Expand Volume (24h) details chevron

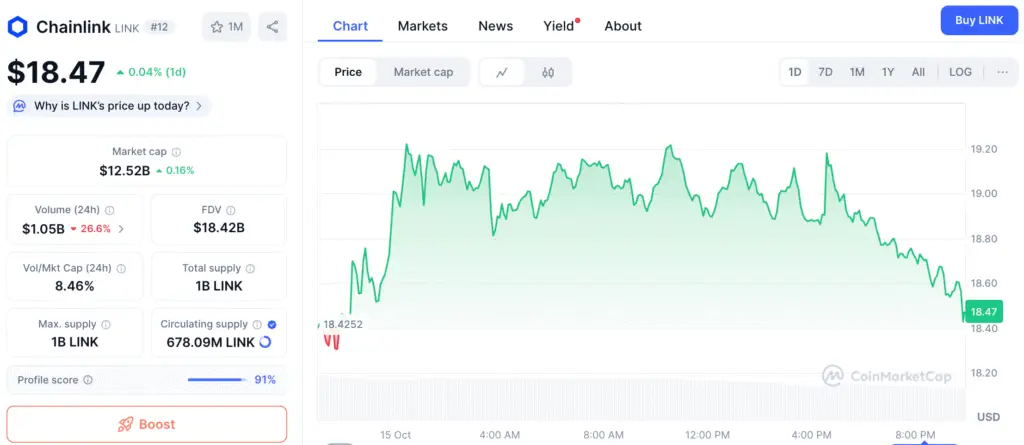(122, 229)
